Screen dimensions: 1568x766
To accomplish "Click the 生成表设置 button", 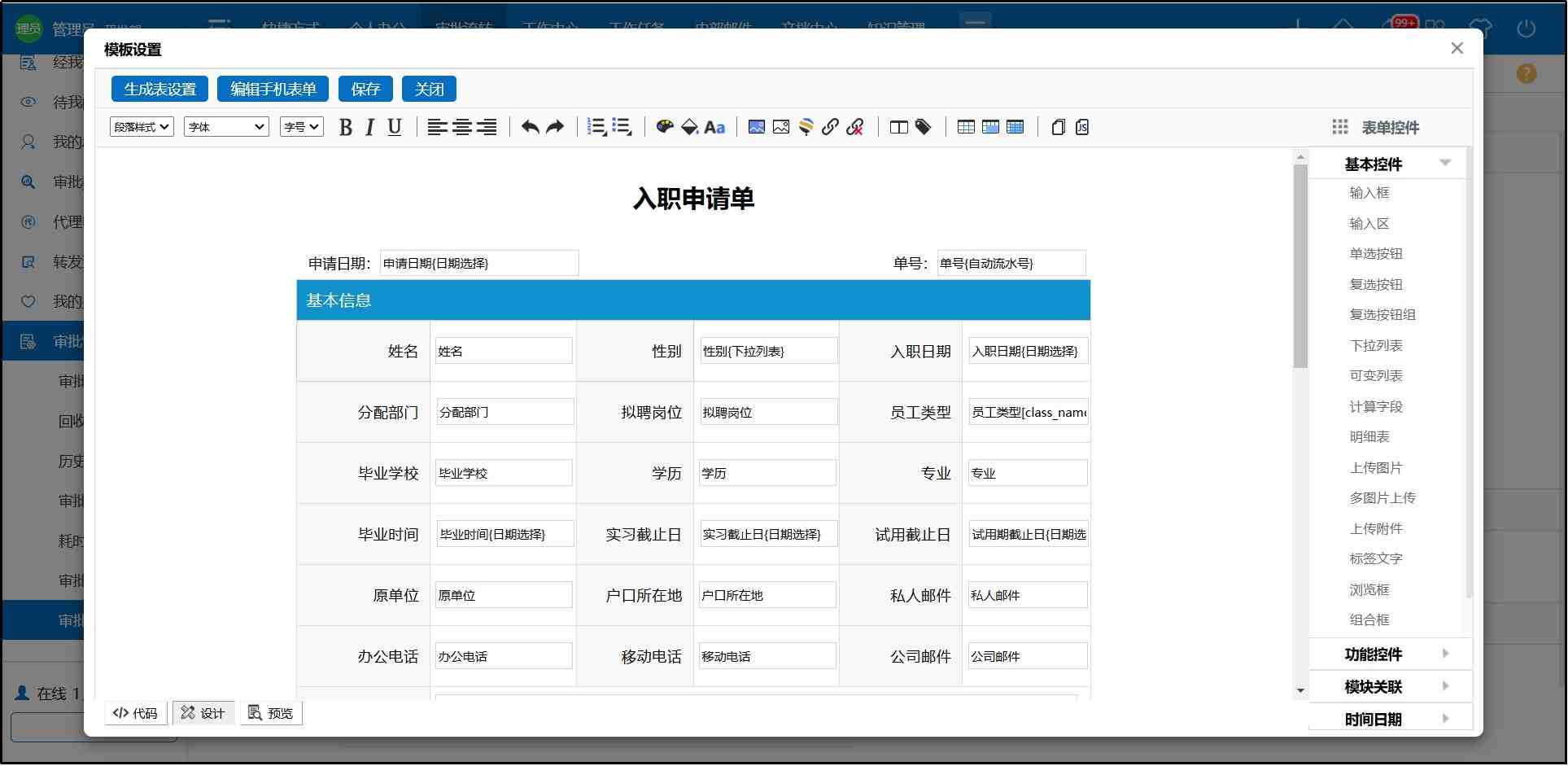I will [x=159, y=89].
